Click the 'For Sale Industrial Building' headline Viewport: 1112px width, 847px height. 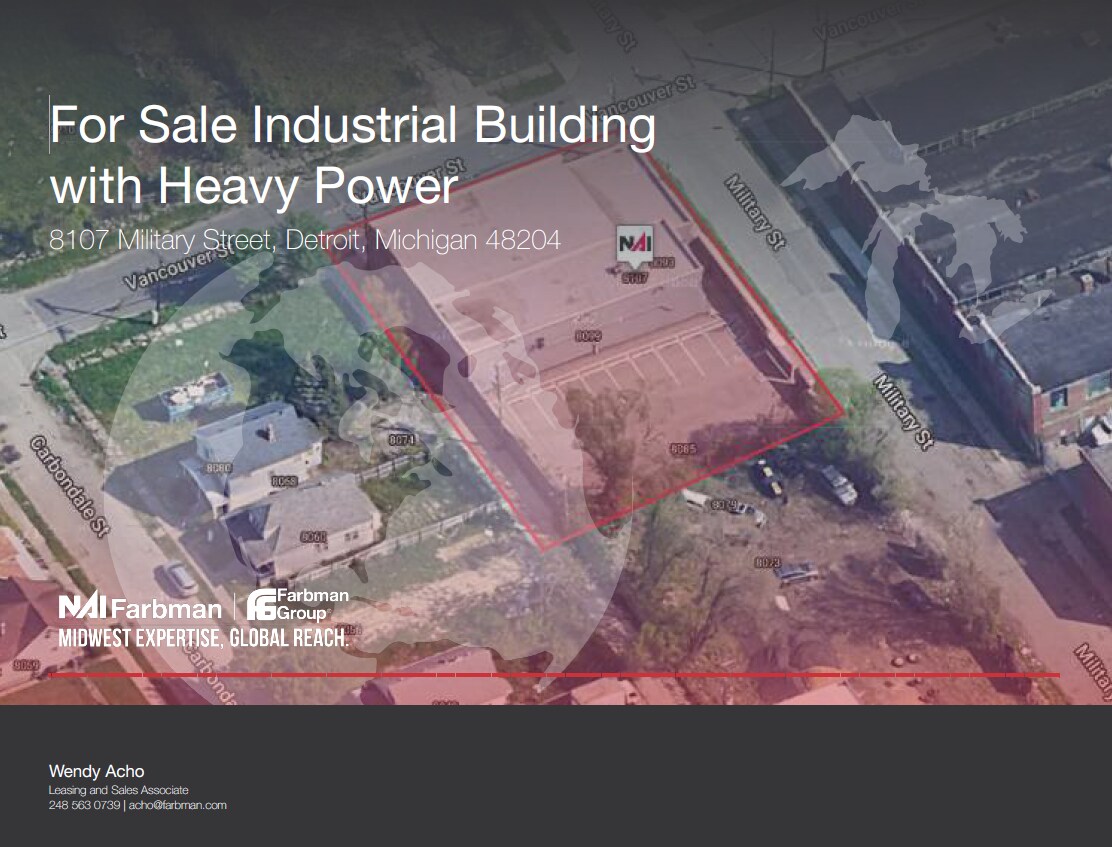point(353,125)
